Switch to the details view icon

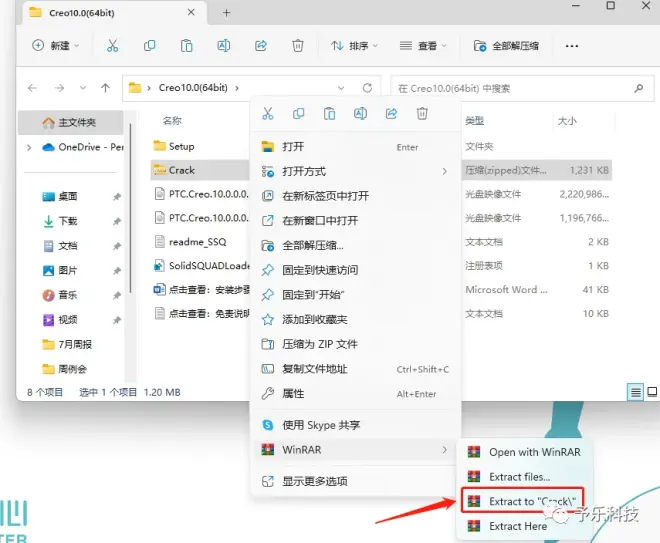[x=636, y=392]
